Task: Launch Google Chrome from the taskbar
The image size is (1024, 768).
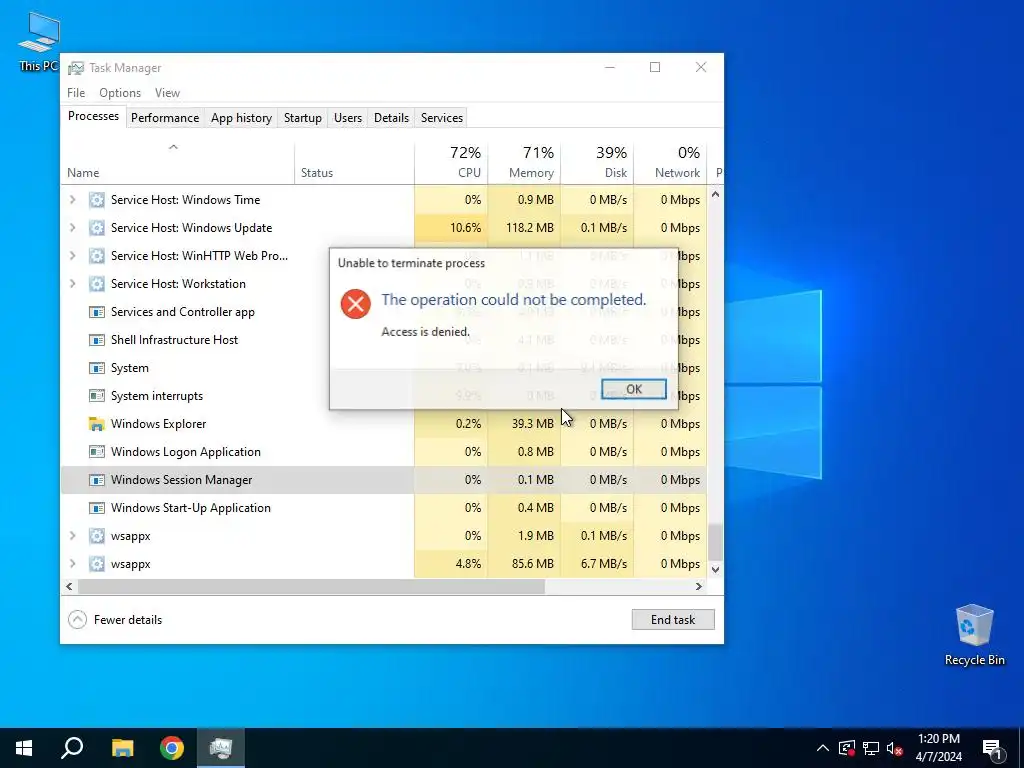Action: tap(172, 748)
